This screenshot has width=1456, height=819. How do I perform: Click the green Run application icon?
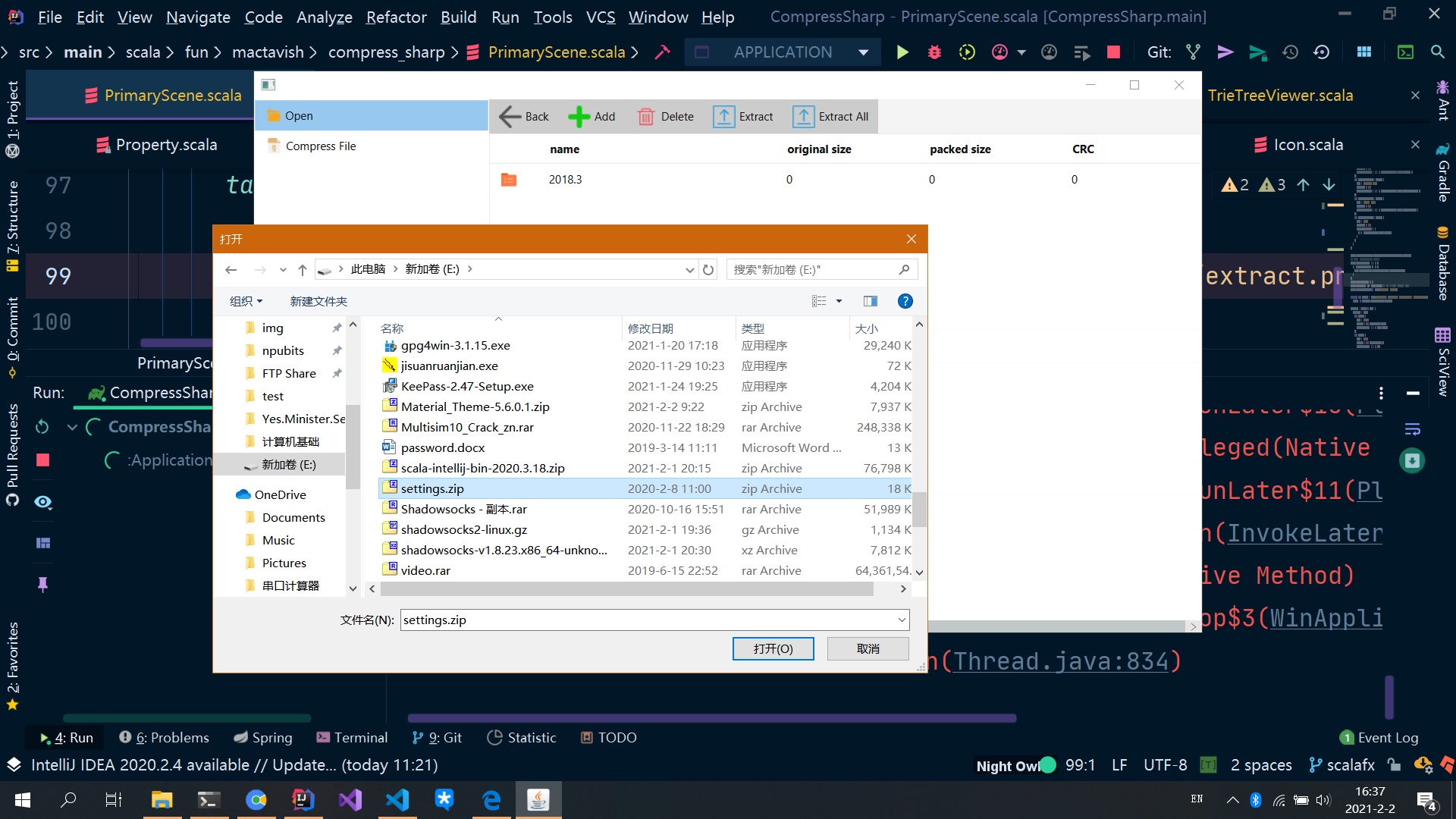(x=902, y=52)
